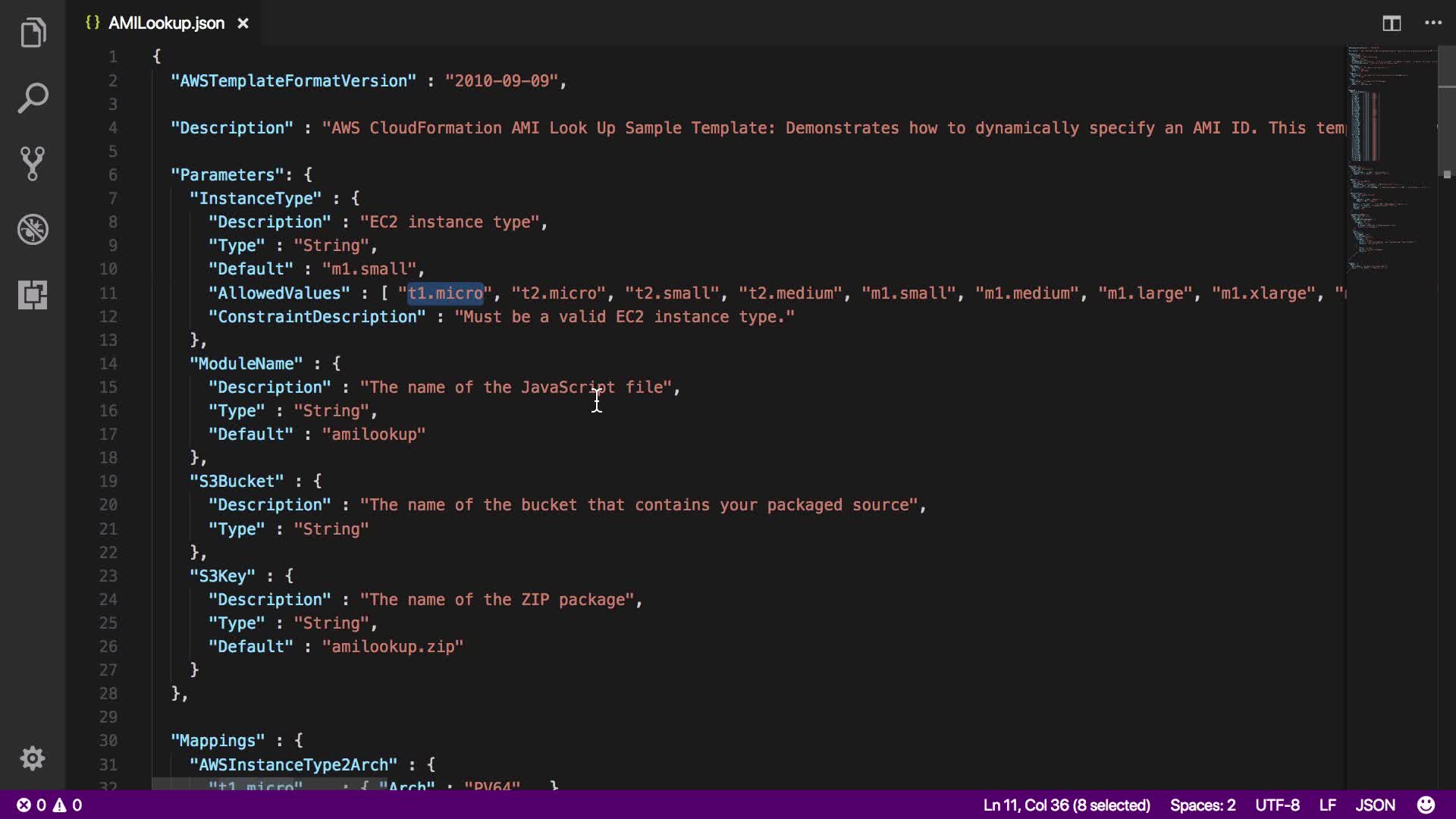1456x819 pixels.
Task: Change file encoding via UTF-8
Action: click(x=1277, y=805)
